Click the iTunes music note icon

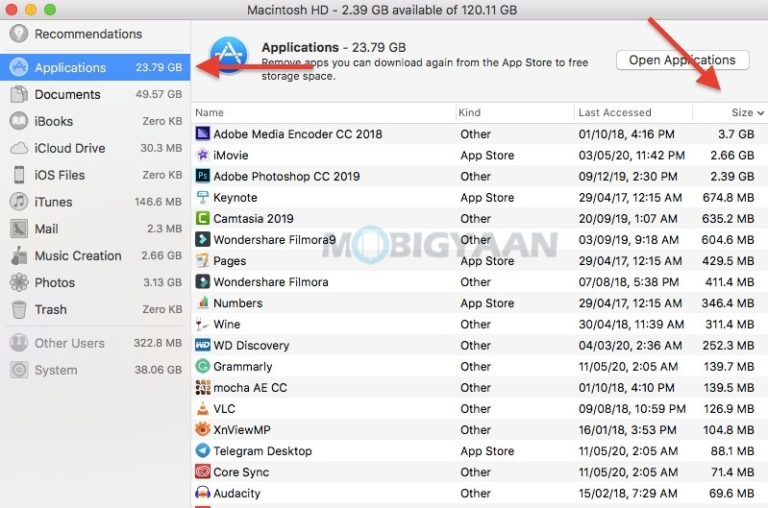[x=19, y=201]
